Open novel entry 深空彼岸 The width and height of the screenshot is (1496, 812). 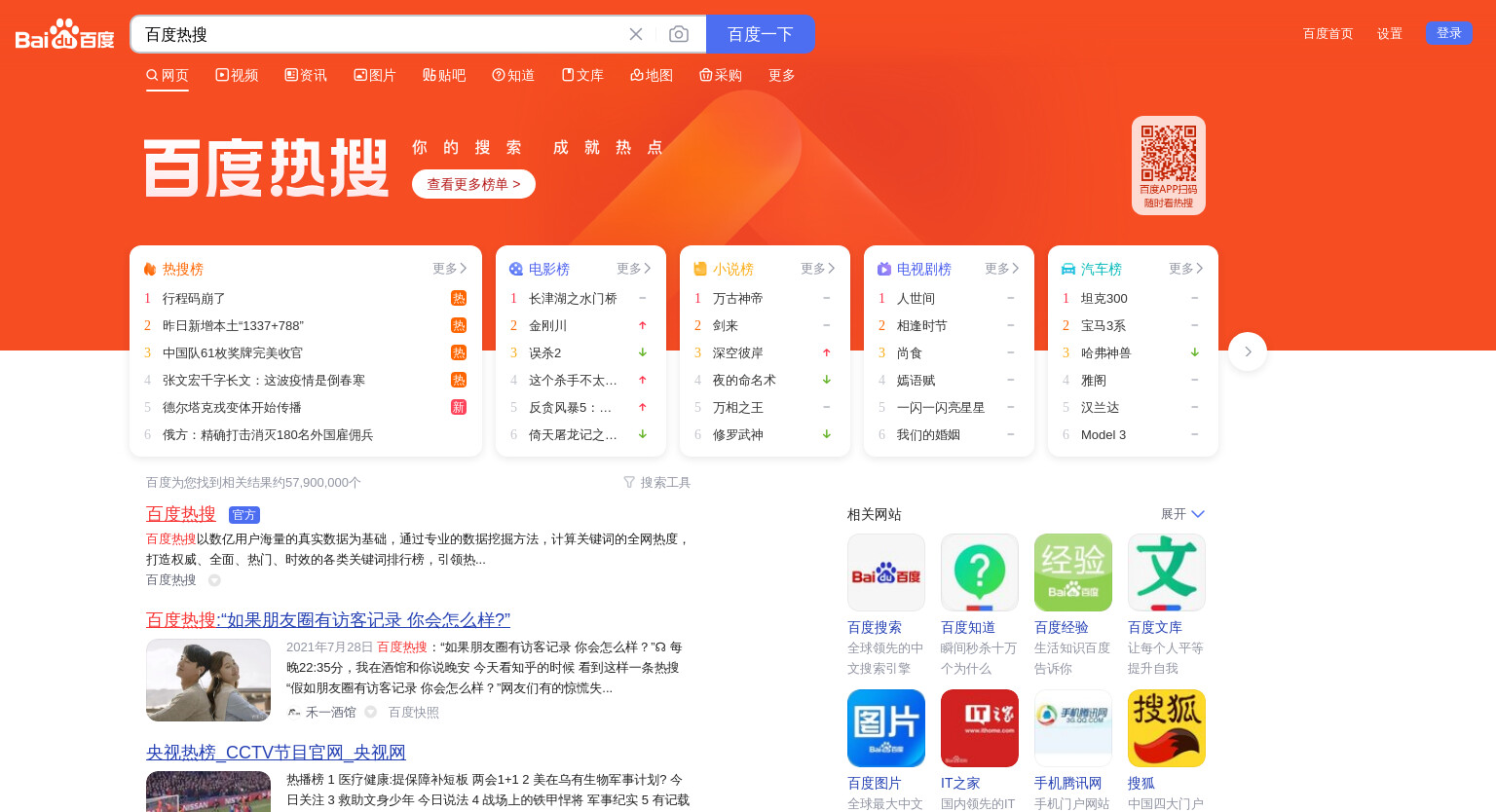[x=738, y=352]
